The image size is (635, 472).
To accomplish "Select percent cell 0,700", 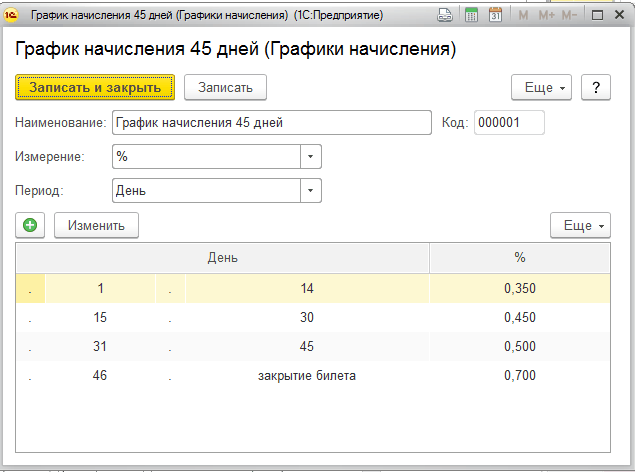I will click(x=520, y=376).
